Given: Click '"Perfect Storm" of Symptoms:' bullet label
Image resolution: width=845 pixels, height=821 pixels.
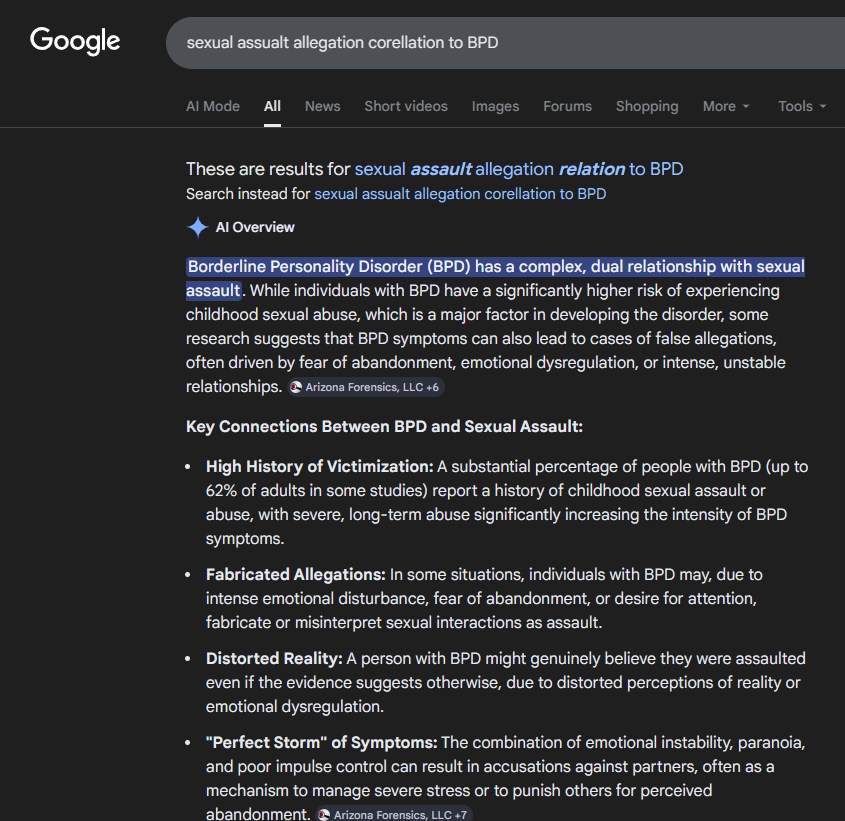Looking at the screenshot, I should [x=321, y=743].
